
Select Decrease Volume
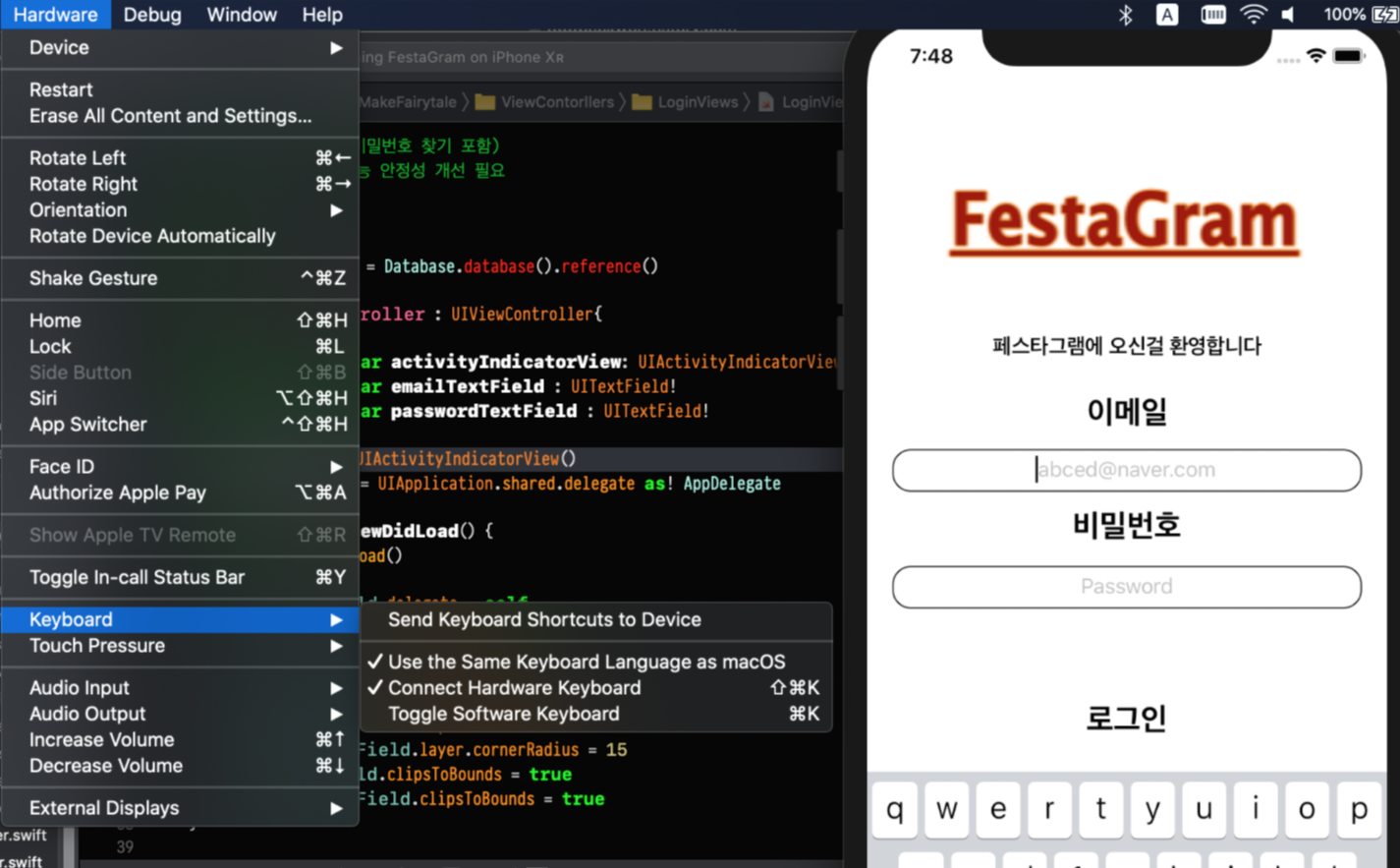180,766
